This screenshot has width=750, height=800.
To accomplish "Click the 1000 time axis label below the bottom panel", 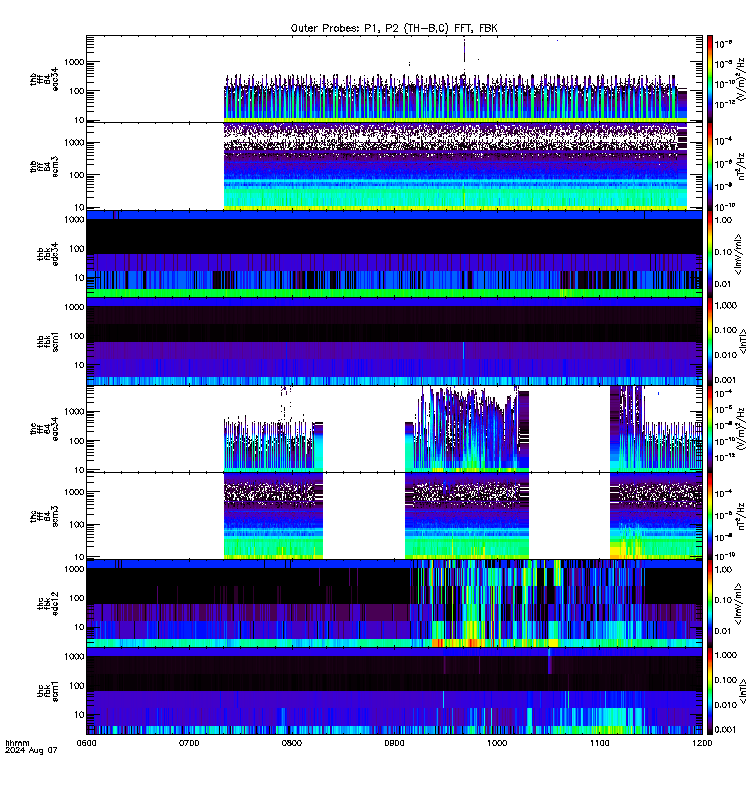I will (x=497, y=743).
